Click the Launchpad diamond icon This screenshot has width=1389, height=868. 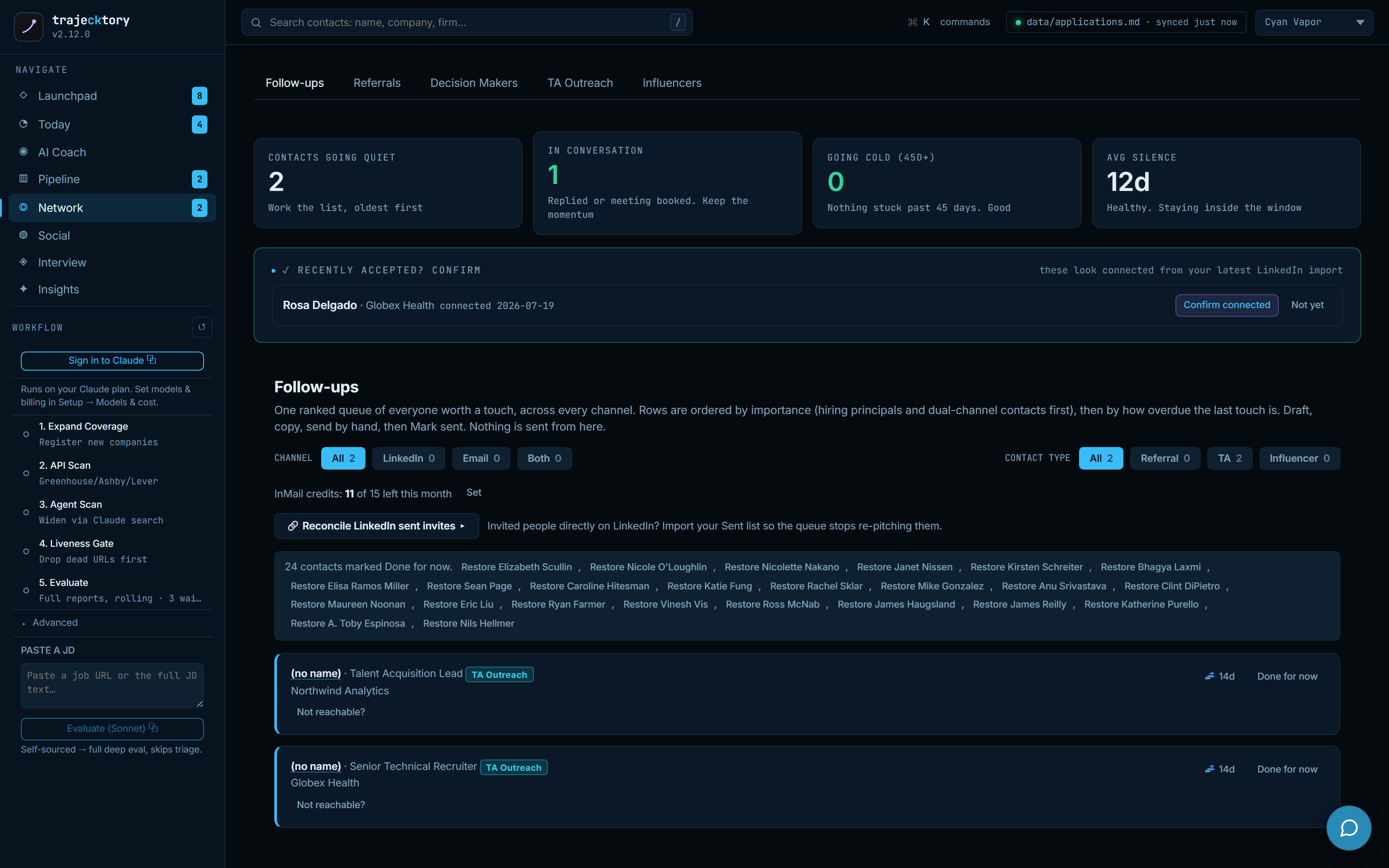click(x=23, y=95)
